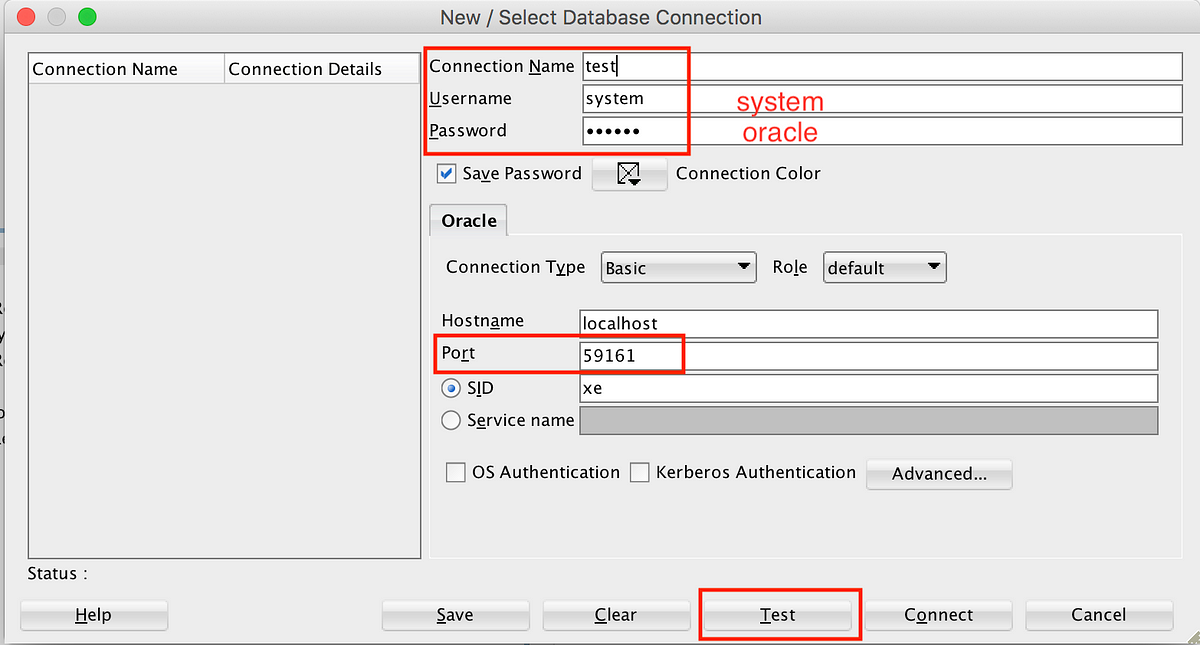The width and height of the screenshot is (1200, 645).
Task: Click the disabled Service name field
Action: (869, 420)
